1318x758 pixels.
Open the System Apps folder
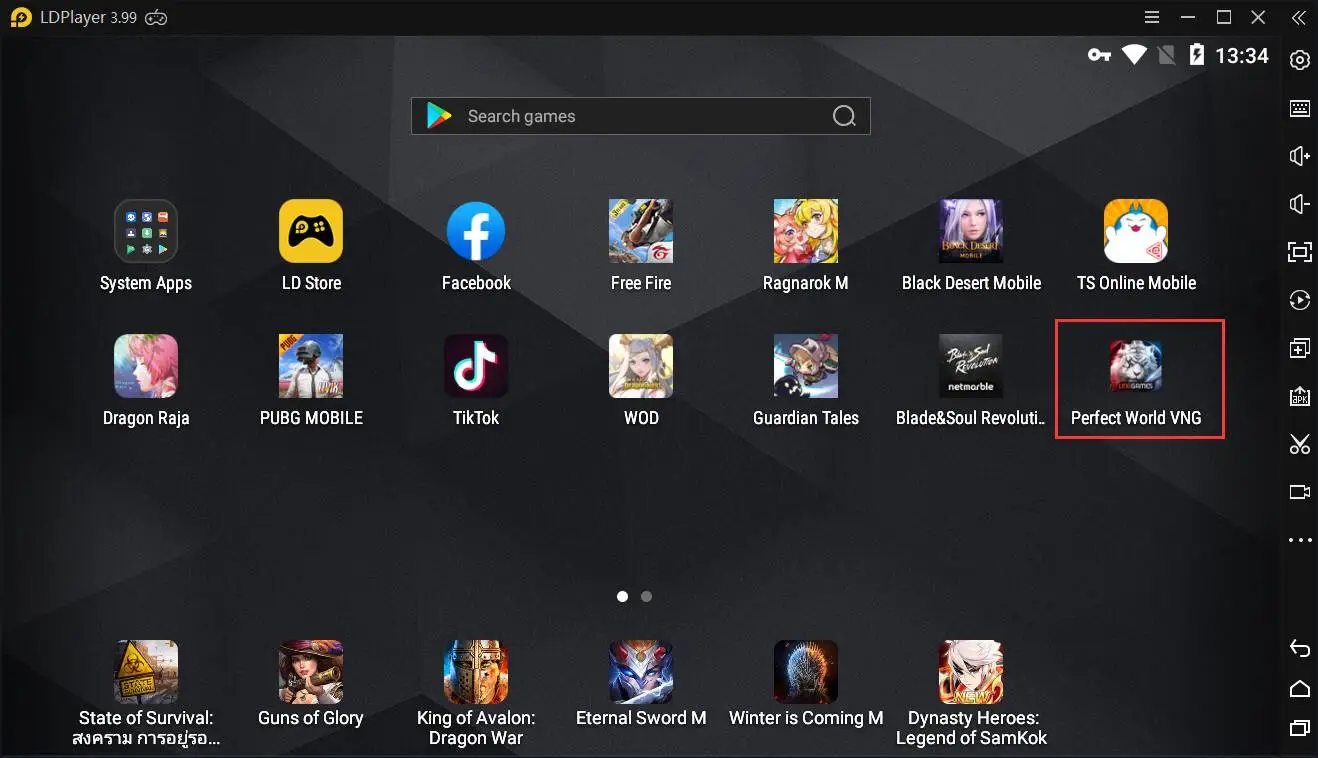(146, 231)
